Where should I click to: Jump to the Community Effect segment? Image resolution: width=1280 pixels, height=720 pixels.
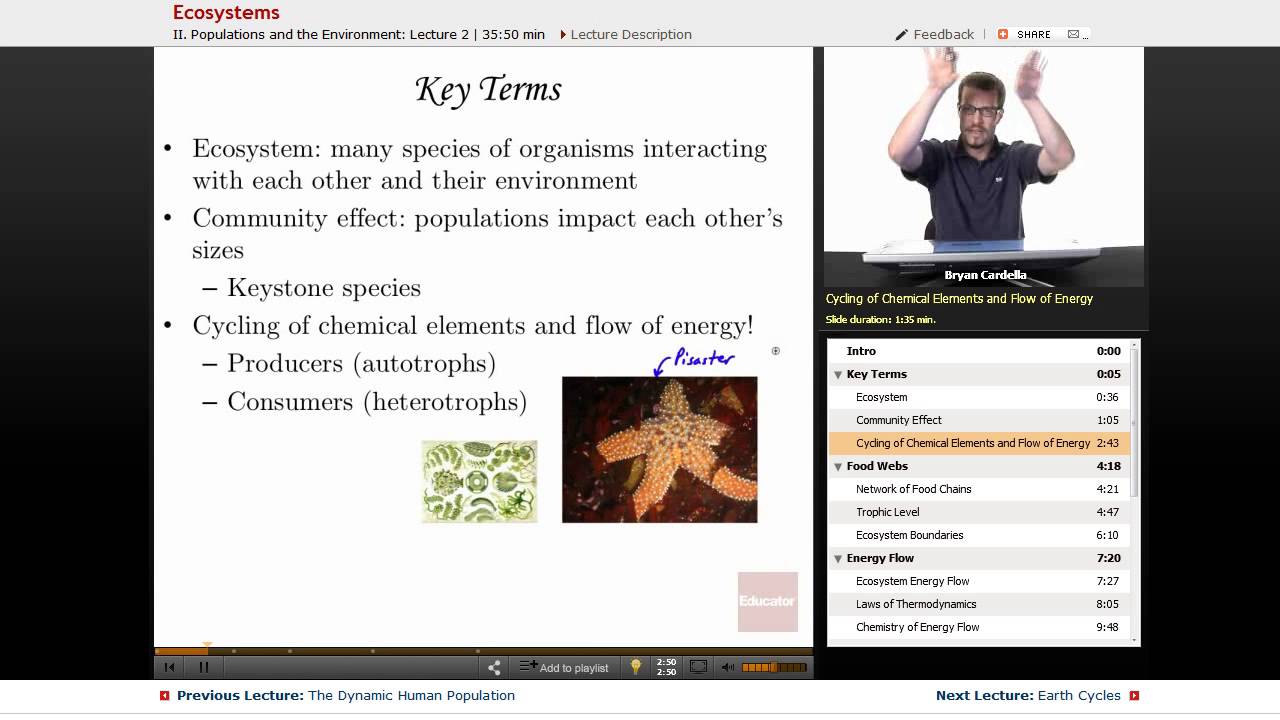(x=979, y=420)
